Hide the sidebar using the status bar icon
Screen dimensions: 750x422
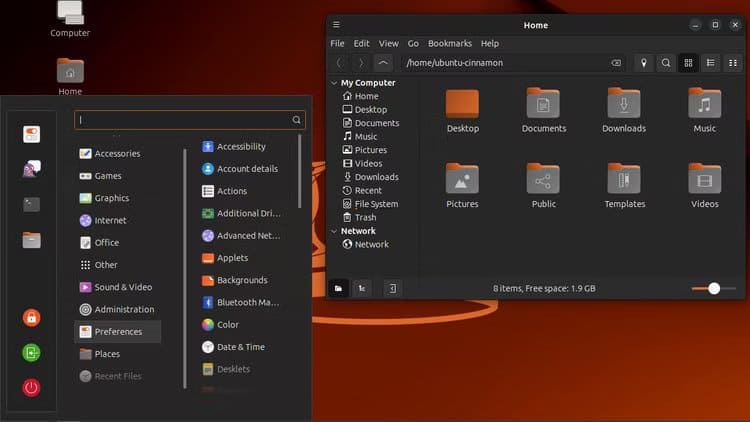pos(393,288)
